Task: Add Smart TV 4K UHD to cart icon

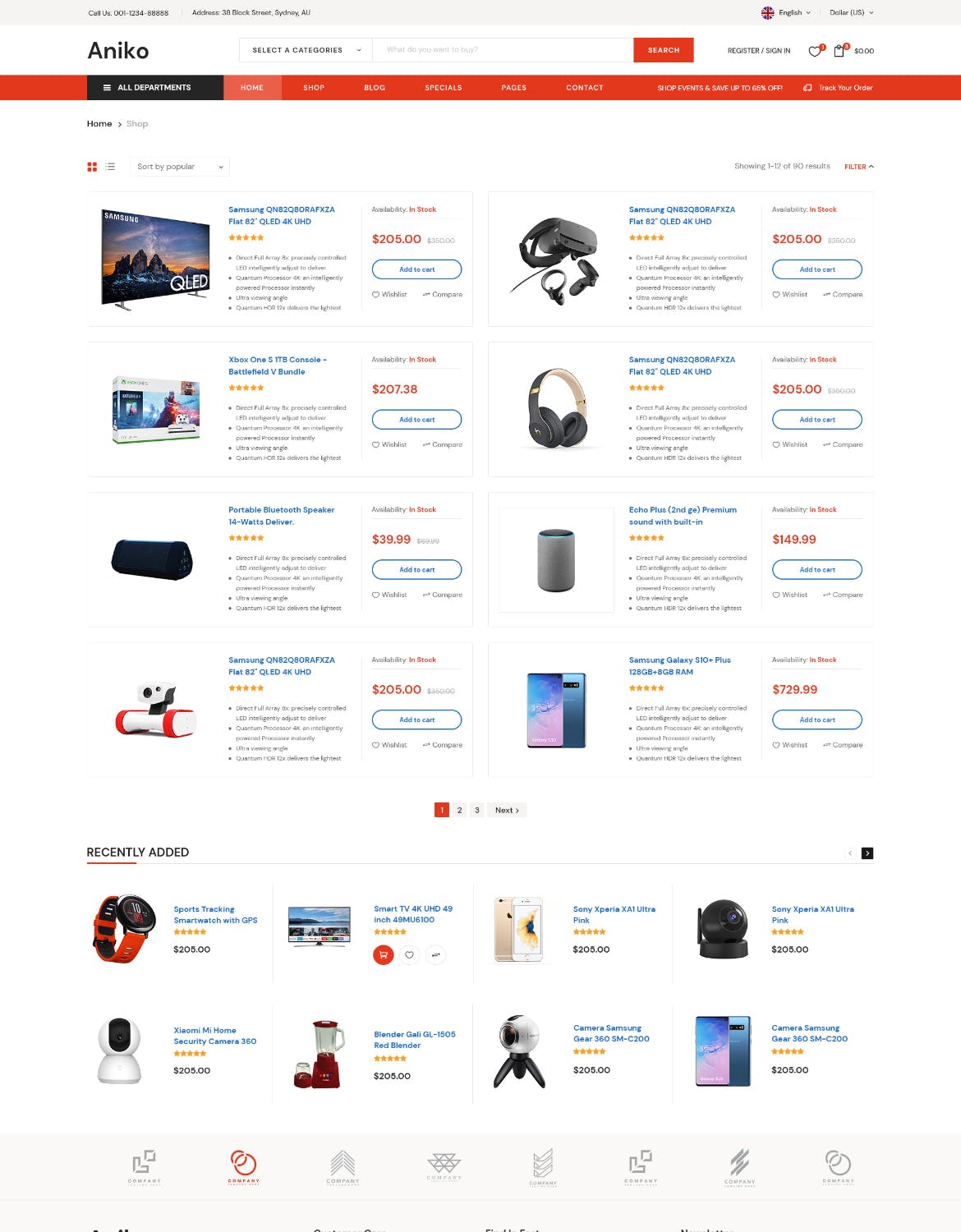Action: click(383, 955)
